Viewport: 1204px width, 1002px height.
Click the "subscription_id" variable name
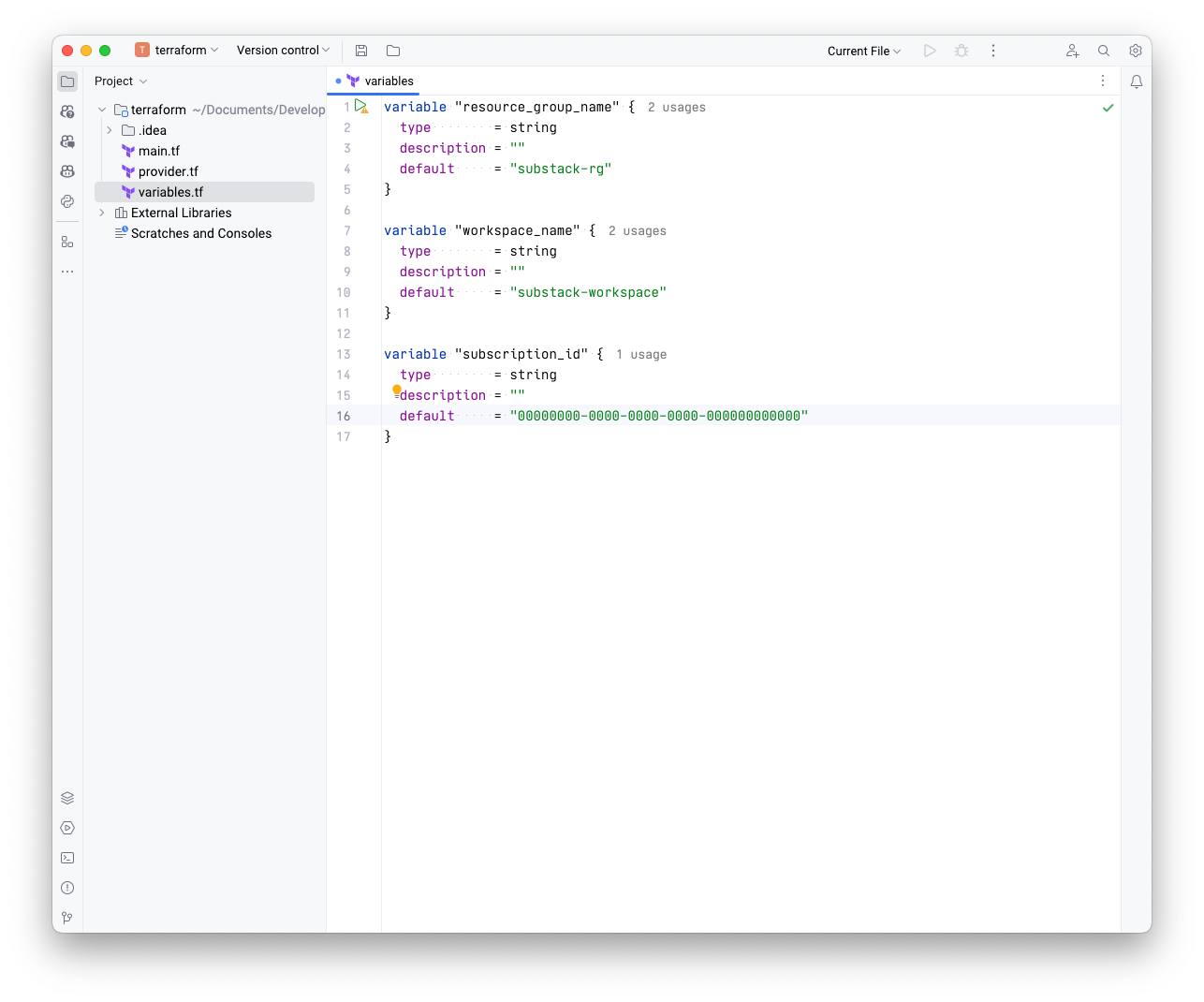[x=521, y=354]
